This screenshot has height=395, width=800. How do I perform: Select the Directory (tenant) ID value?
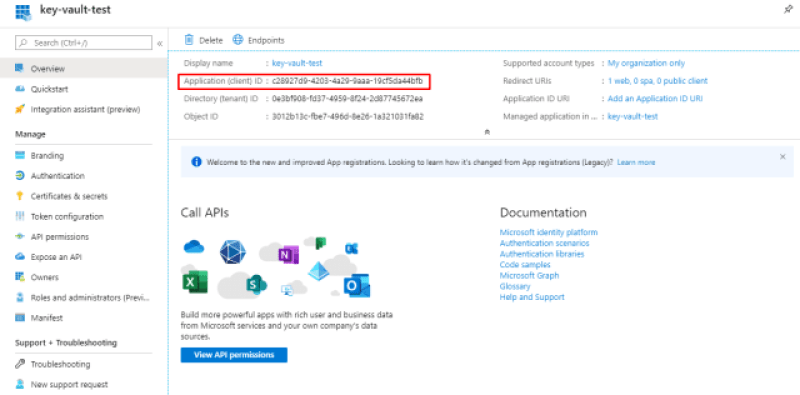pyautogui.click(x=347, y=98)
